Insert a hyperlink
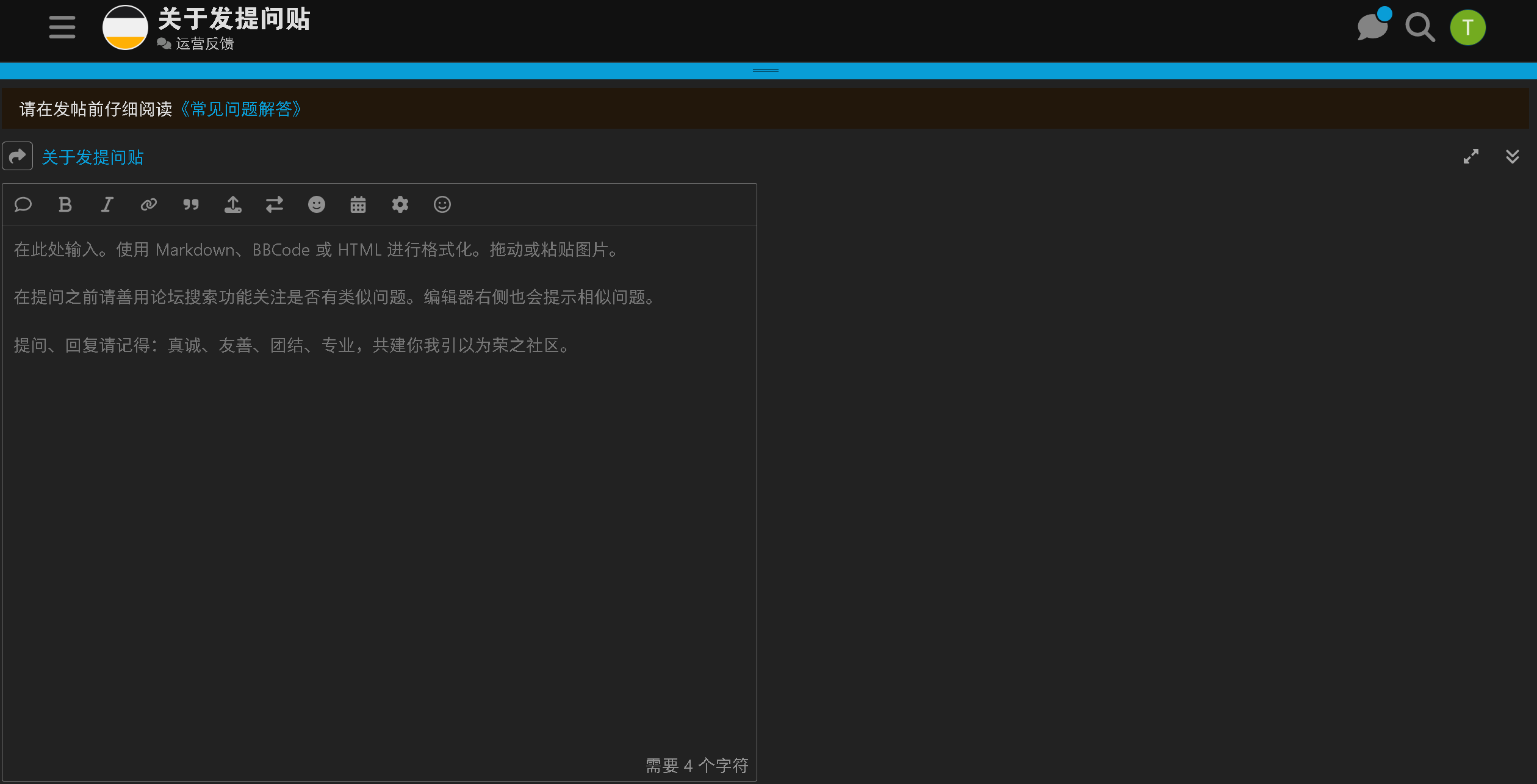This screenshot has width=1537, height=784. (x=149, y=204)
